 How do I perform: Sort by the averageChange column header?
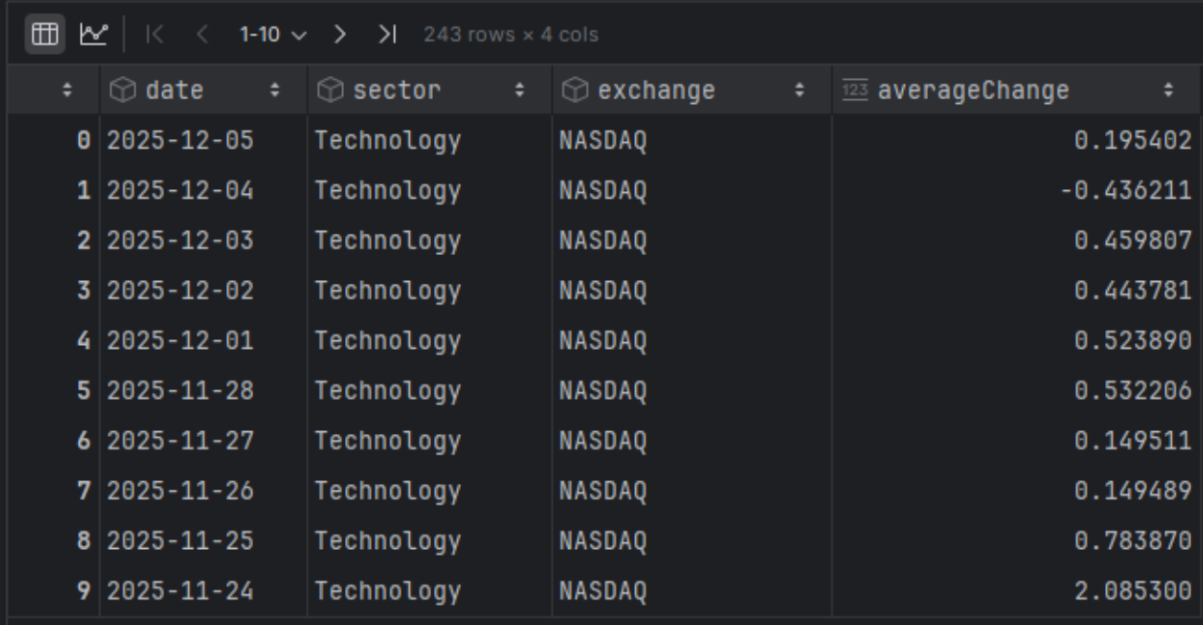point(972,91)
